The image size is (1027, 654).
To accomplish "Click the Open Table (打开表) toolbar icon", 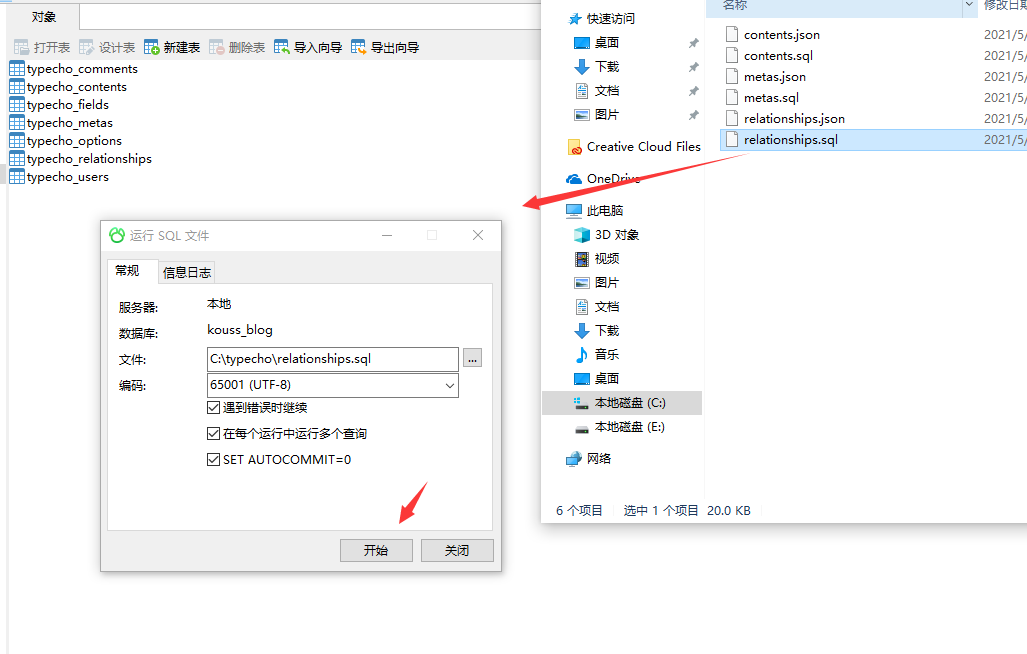I will (x=22, y=47).
